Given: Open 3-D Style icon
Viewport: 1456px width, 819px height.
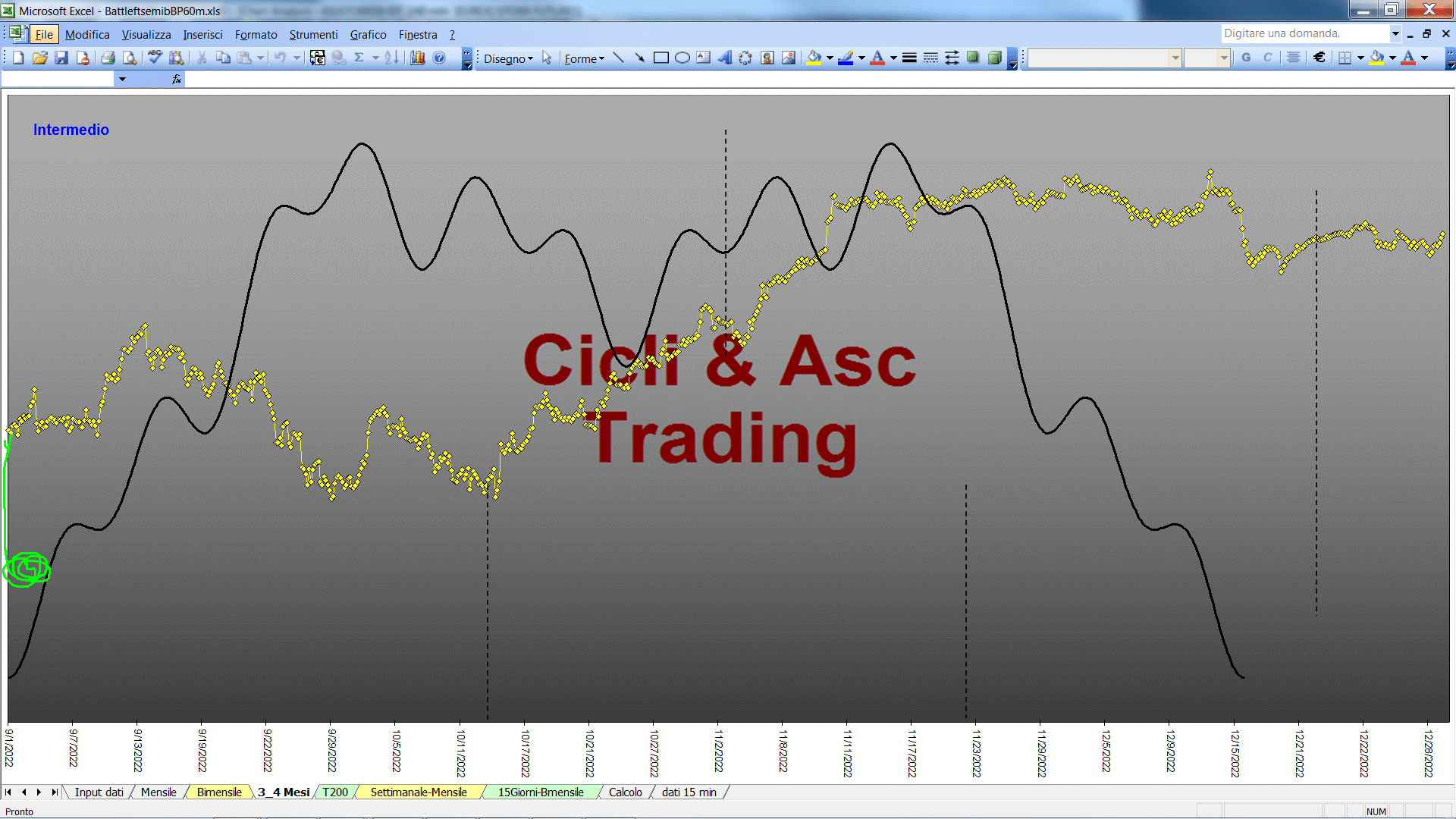Looking at the screenshot, I should (995, 58).
